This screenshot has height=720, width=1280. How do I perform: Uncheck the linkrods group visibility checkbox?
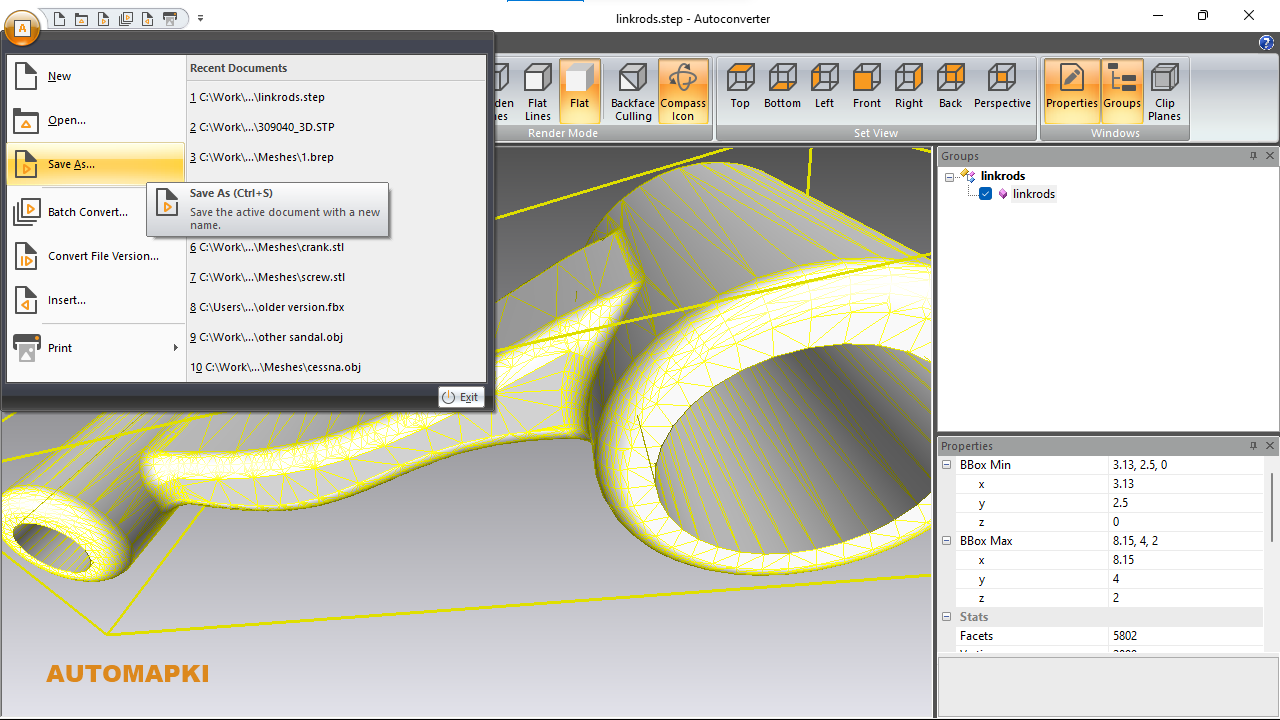click(985, 194)
